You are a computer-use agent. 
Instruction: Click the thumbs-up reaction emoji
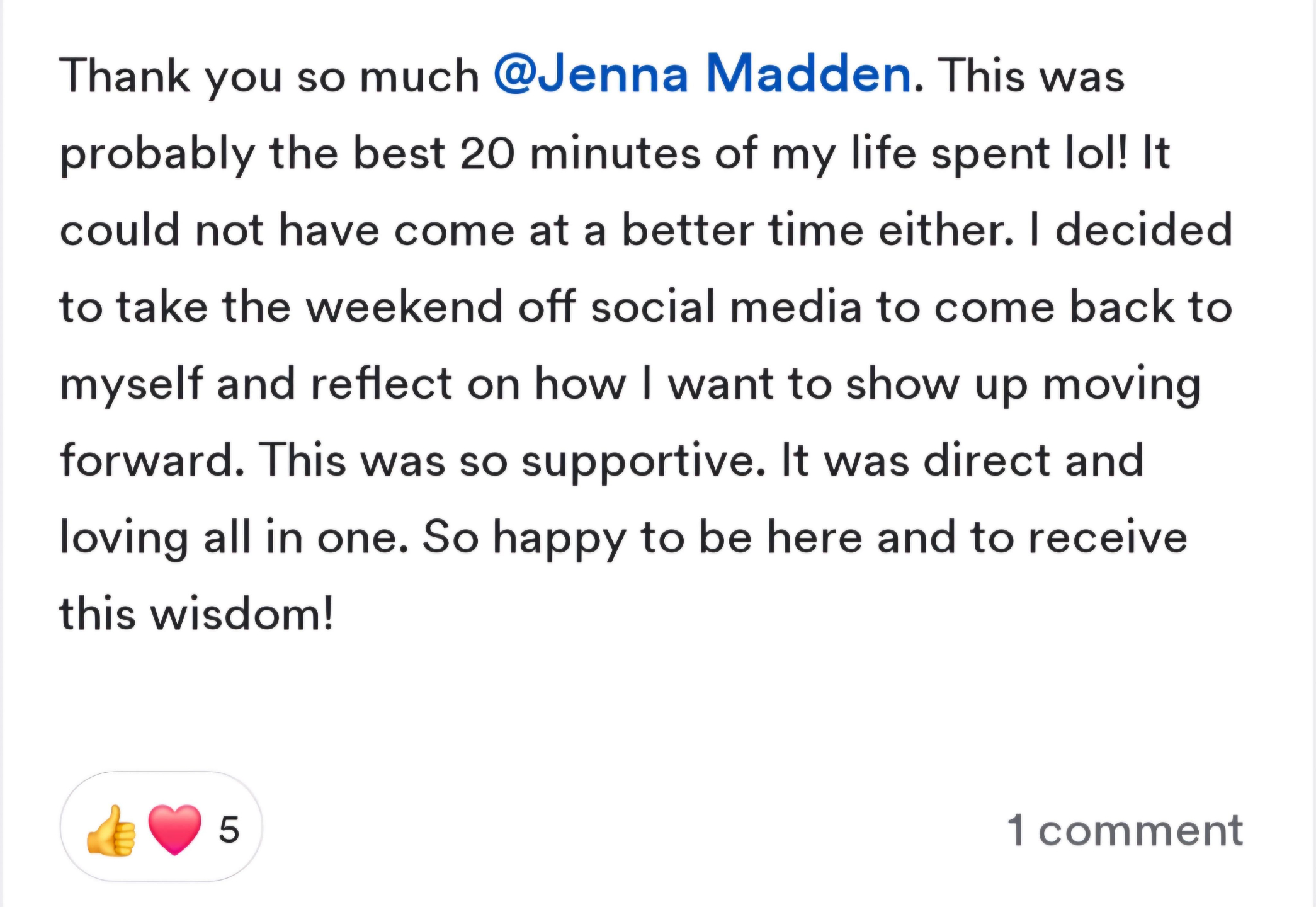click(111, 830)
